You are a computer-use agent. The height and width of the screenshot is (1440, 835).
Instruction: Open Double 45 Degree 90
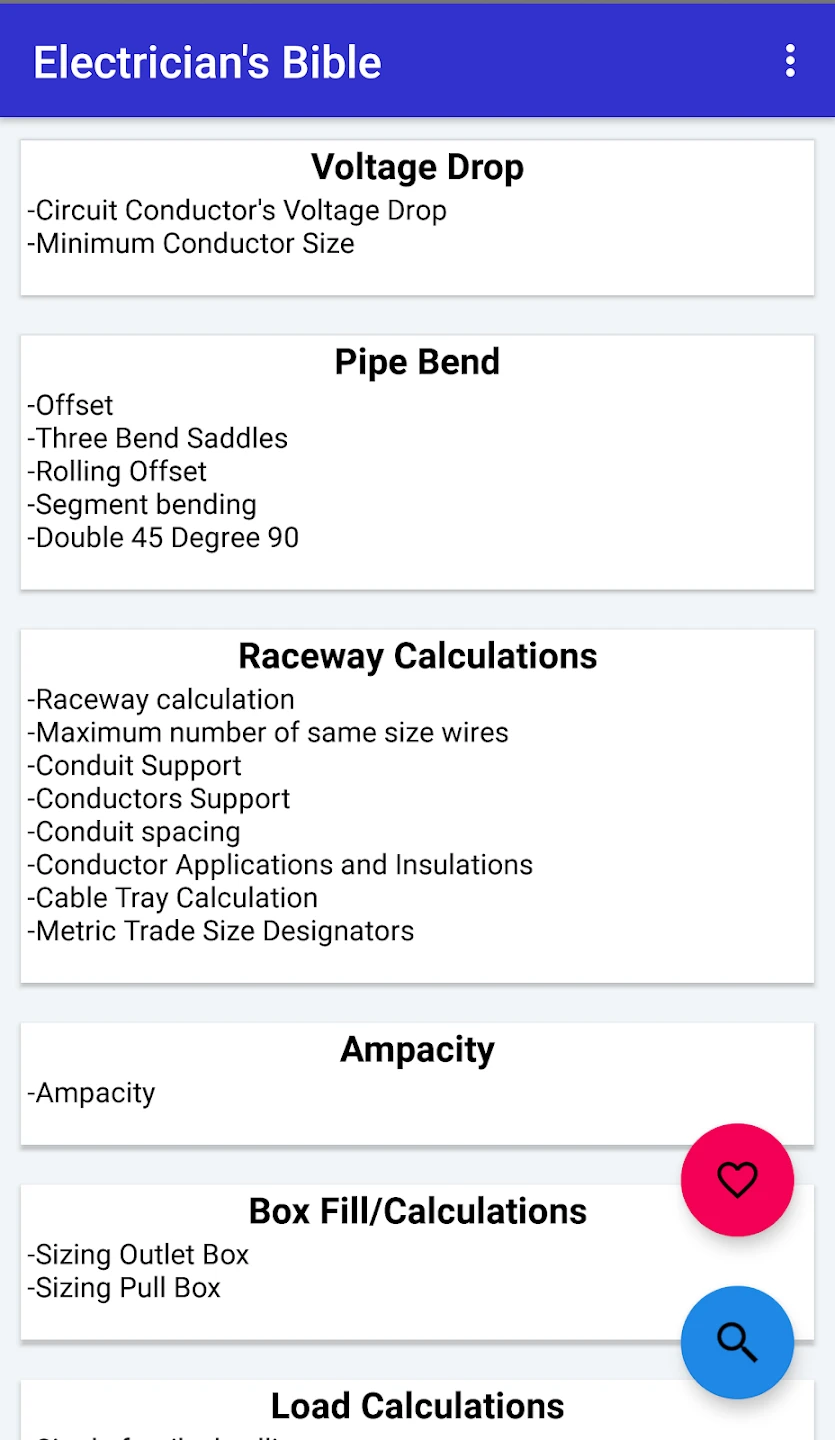(x=163, y=538)
